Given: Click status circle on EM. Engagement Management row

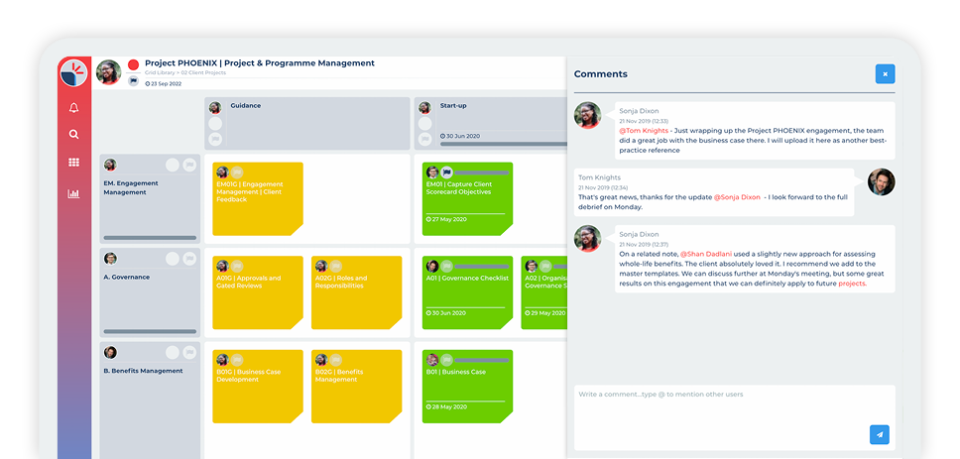Looking at the screenshot, I should click(x=173, y=165).
